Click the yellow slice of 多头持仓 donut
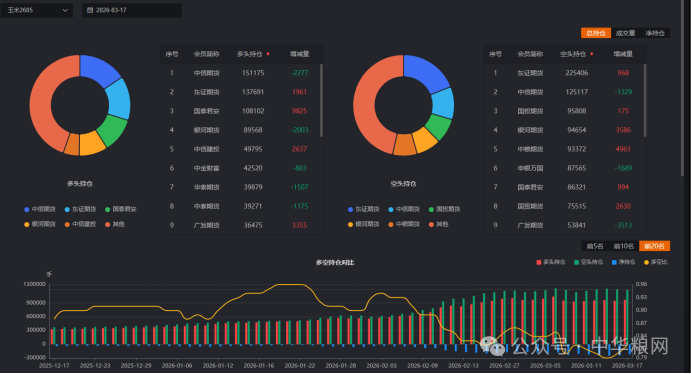This screenshot has height=374, width=691. (92, 143)
